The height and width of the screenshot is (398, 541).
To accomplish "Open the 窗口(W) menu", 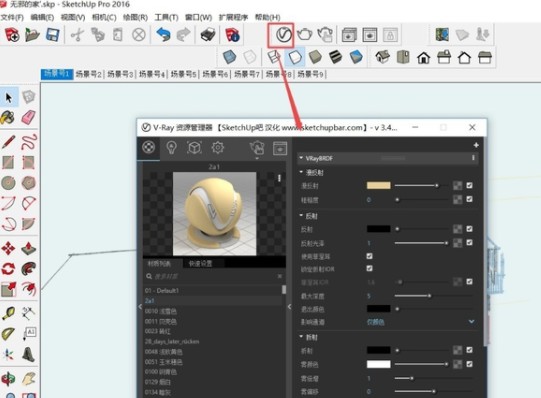I will tap(198, 17).
